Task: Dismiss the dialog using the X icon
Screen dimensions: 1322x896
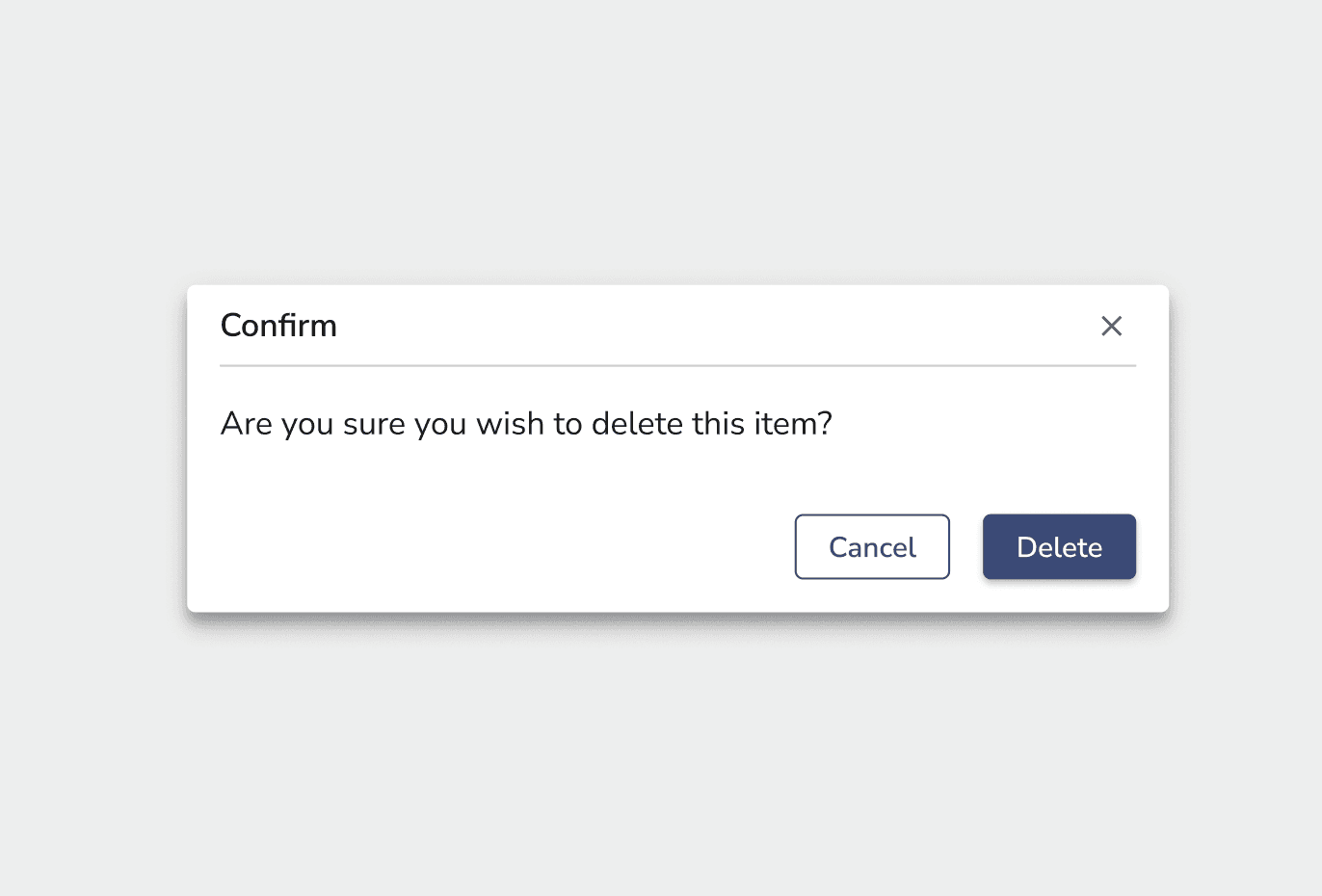Action: (1111, 326)
